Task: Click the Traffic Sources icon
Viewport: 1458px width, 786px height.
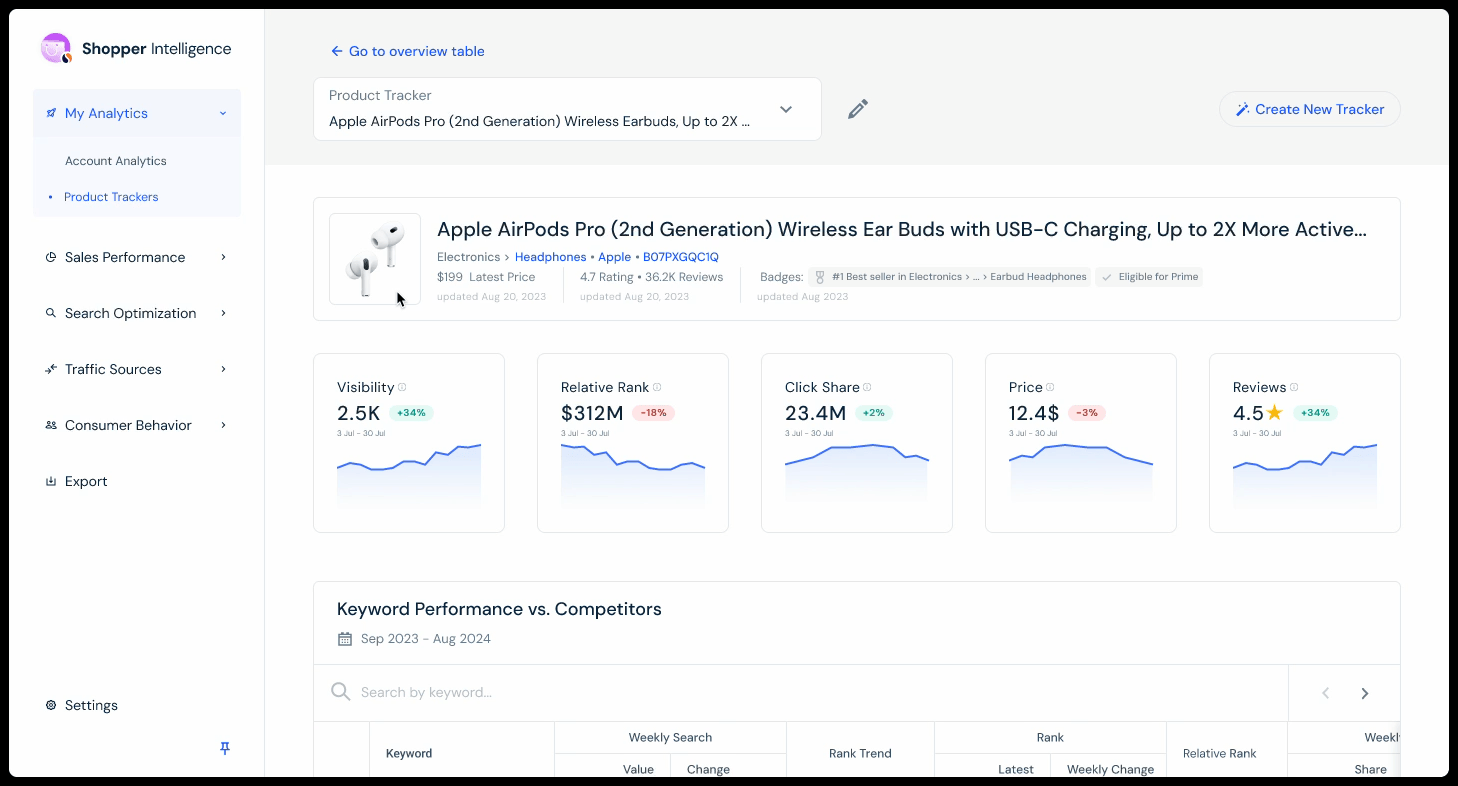Action: coord(51,369)
